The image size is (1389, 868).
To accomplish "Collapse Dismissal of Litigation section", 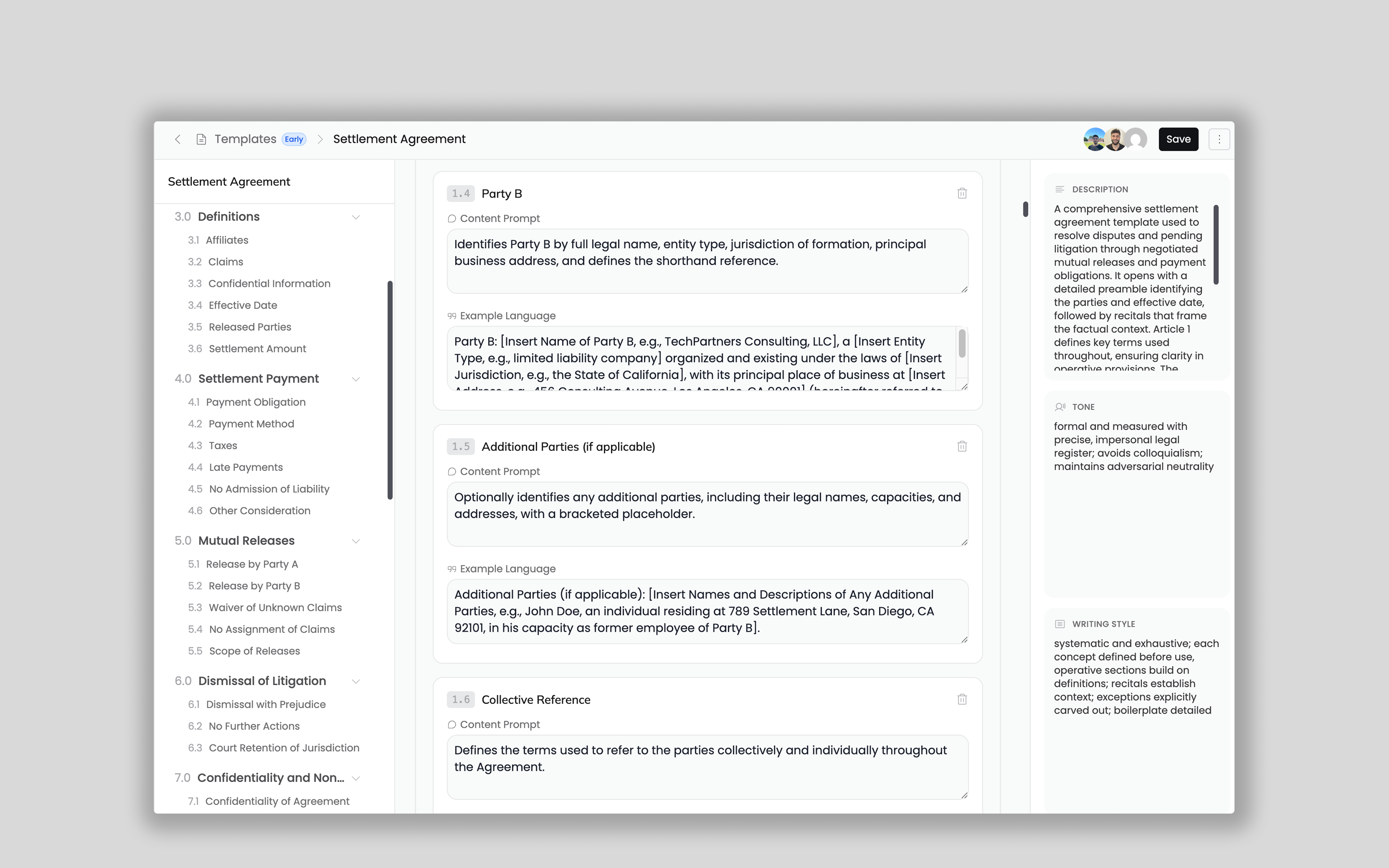I will 356,681.
